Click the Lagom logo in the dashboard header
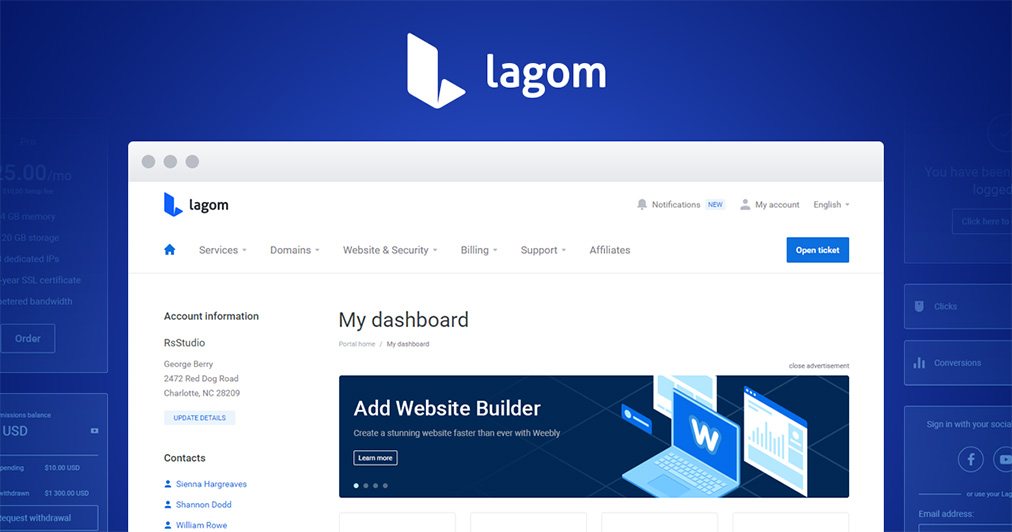 click(x=196, y=205)
